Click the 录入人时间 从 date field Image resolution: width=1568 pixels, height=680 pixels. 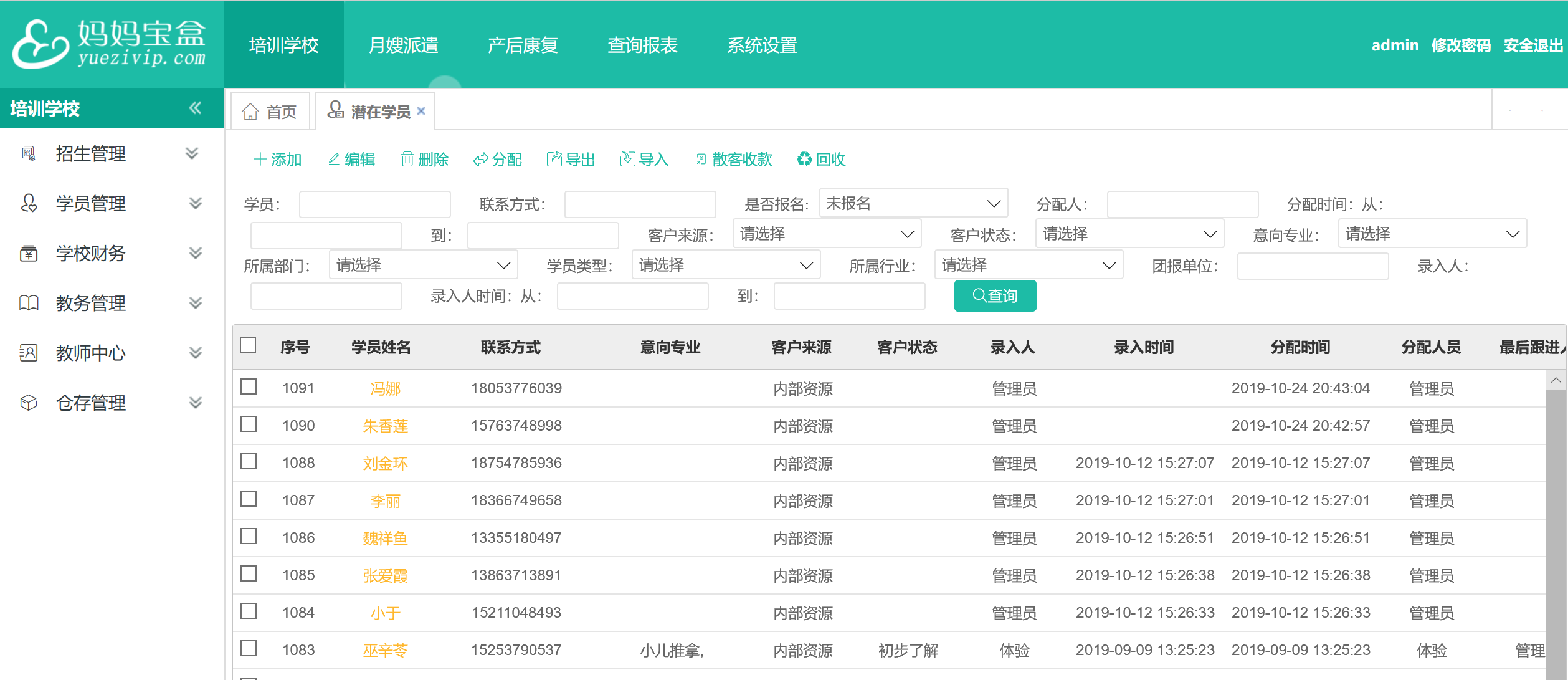point(633,296)
